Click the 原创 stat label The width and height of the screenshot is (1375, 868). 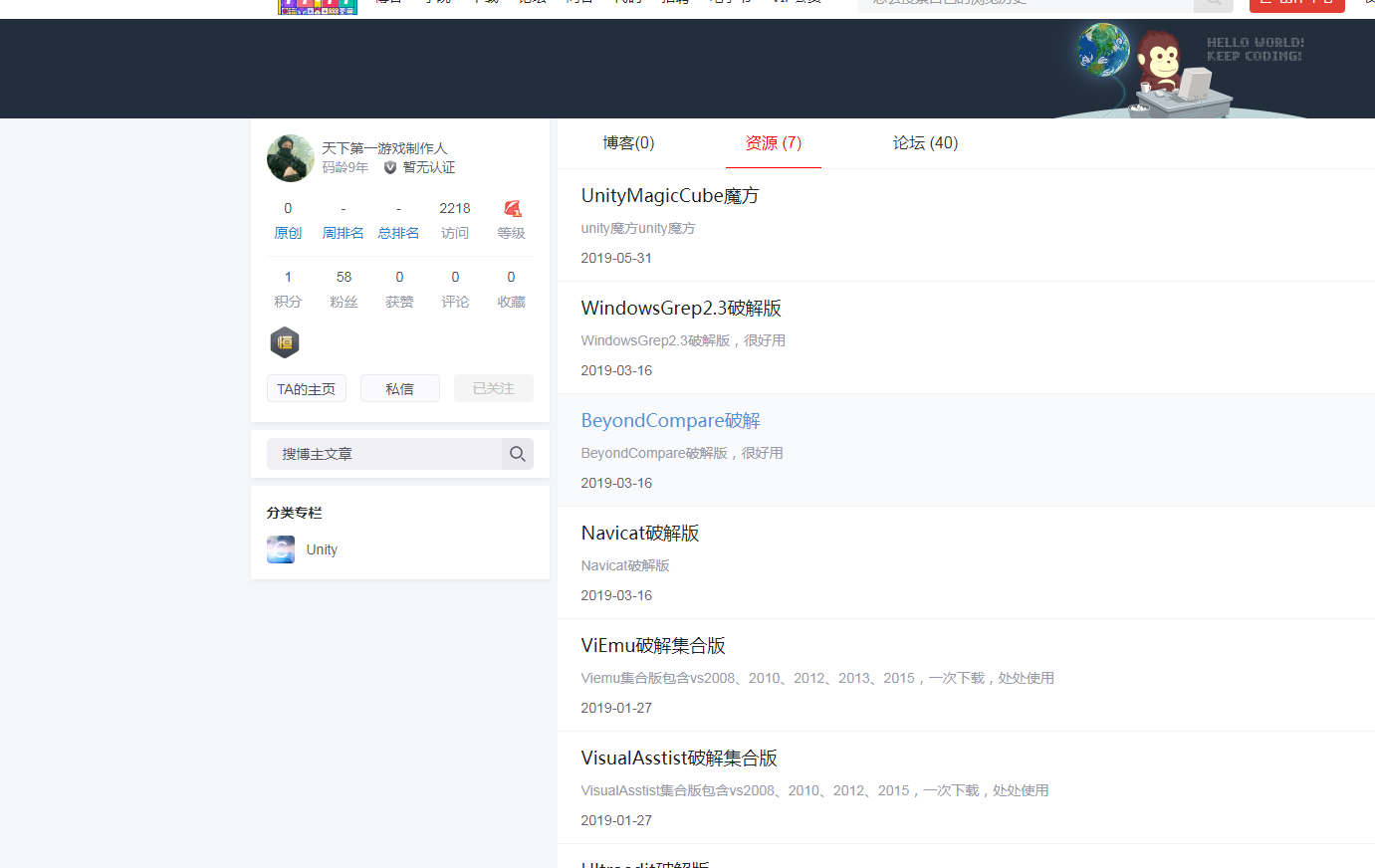click(x=288, y=233)
